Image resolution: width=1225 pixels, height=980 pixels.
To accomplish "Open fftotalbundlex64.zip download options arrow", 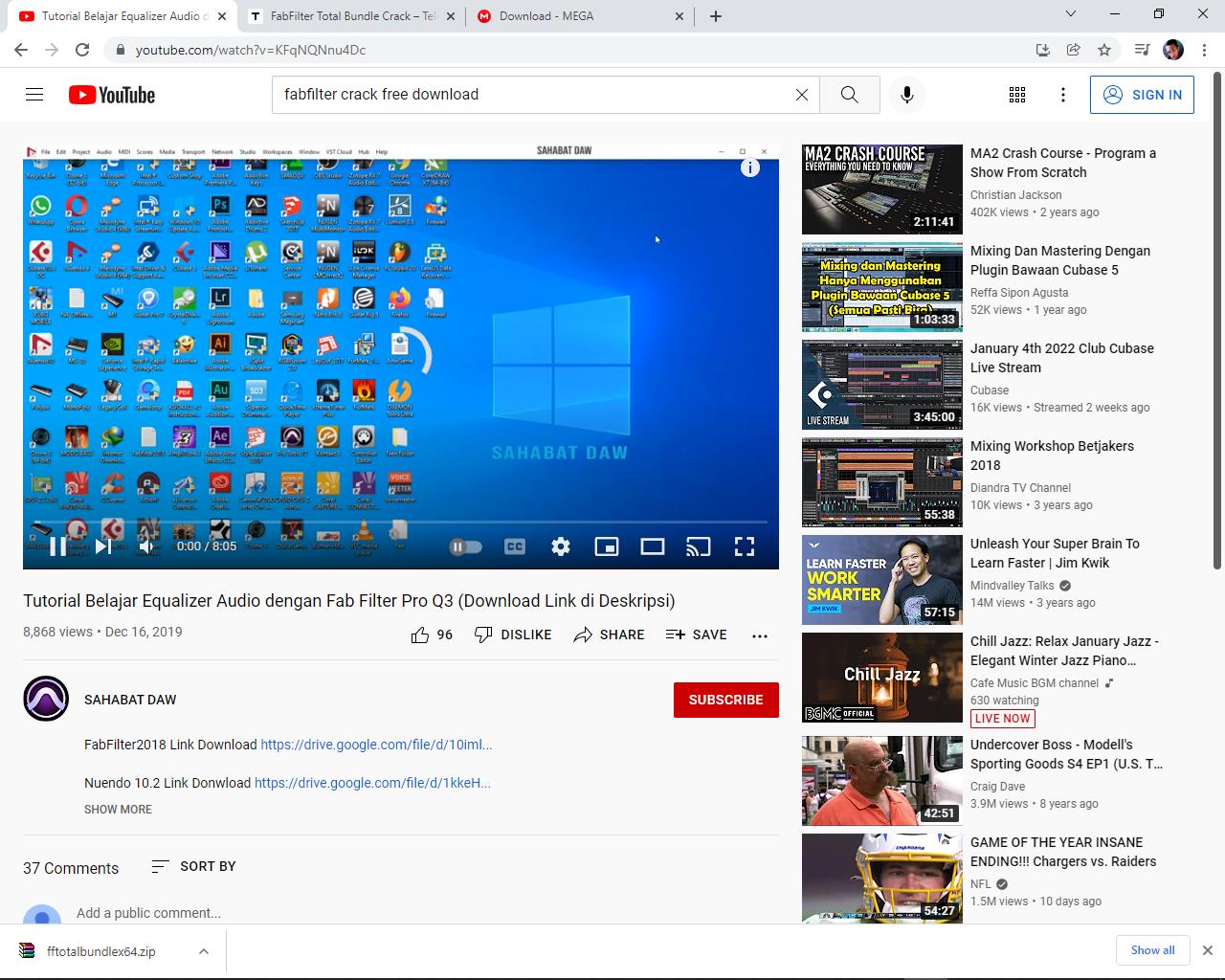I will pyautogui.click(x=204, y=951).
